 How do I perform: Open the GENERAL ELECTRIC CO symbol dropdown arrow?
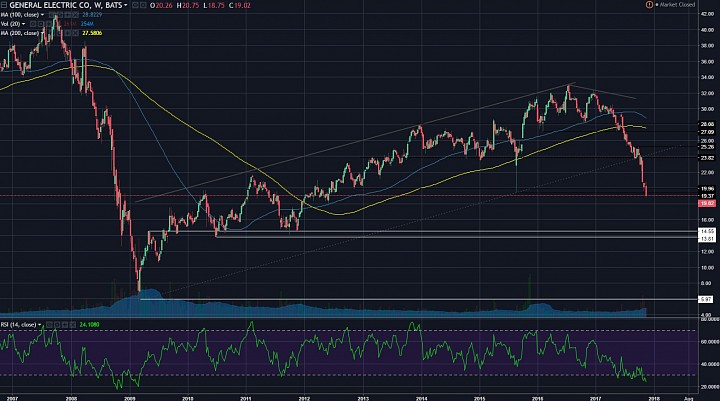(125, 6)
